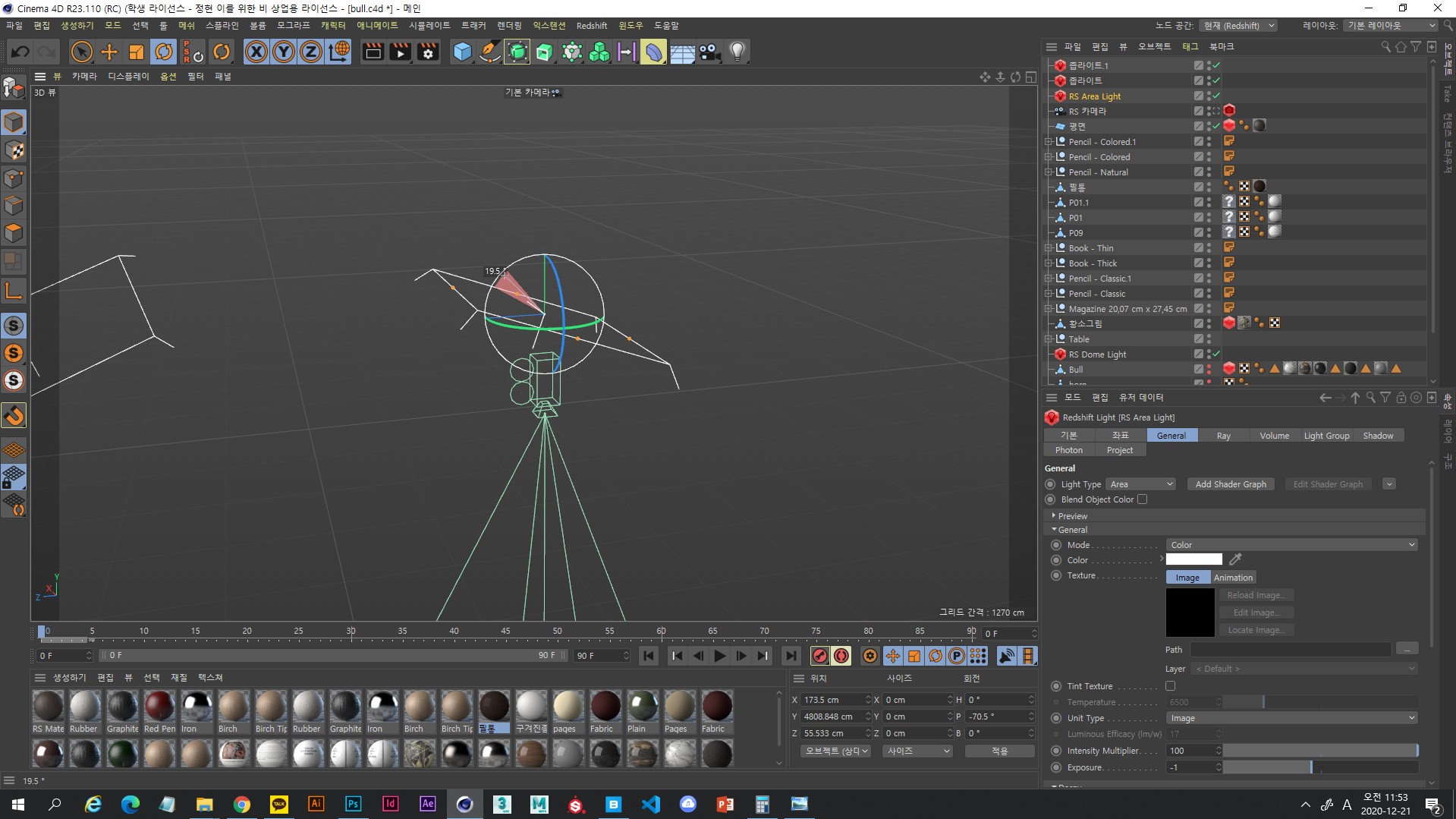Select the Live Selection tool
This screenshot has height=819, width=1456.
point(81,52)
